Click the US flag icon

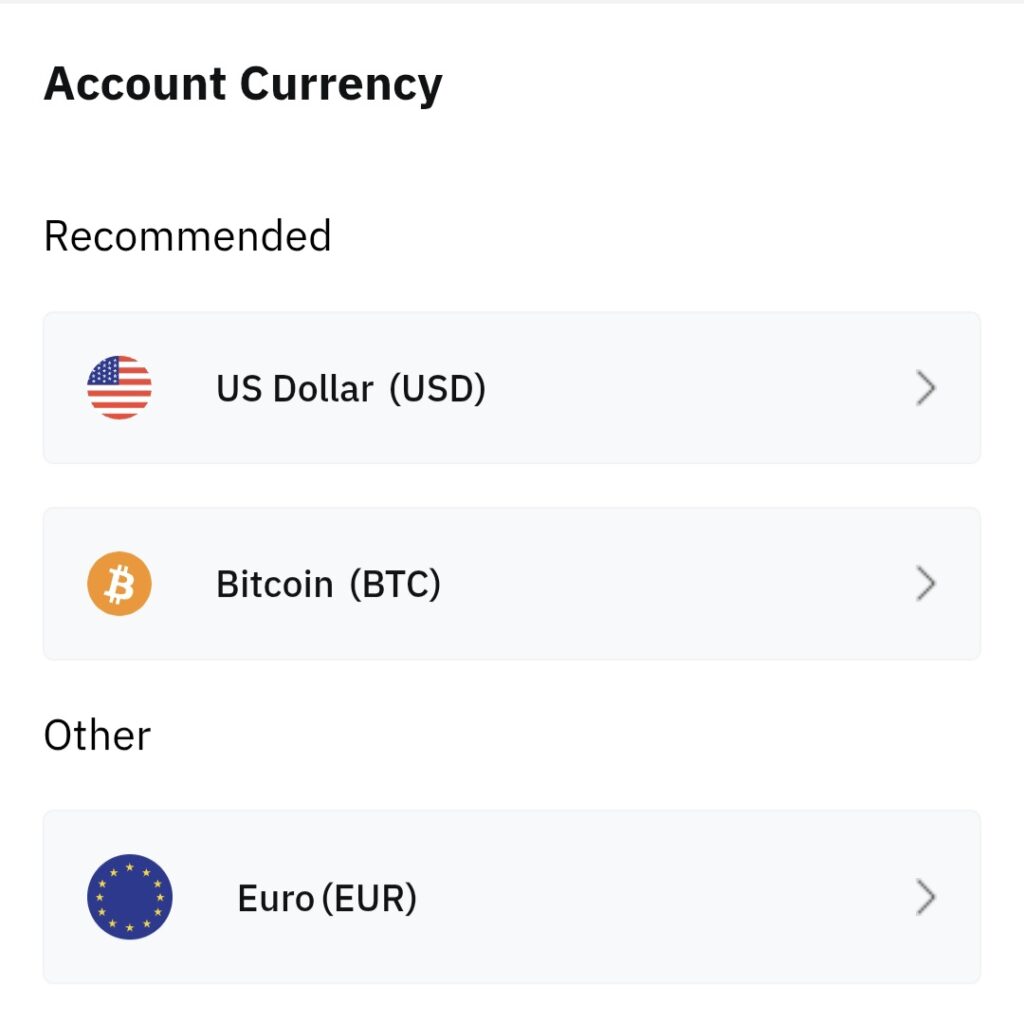pos(119,387)
